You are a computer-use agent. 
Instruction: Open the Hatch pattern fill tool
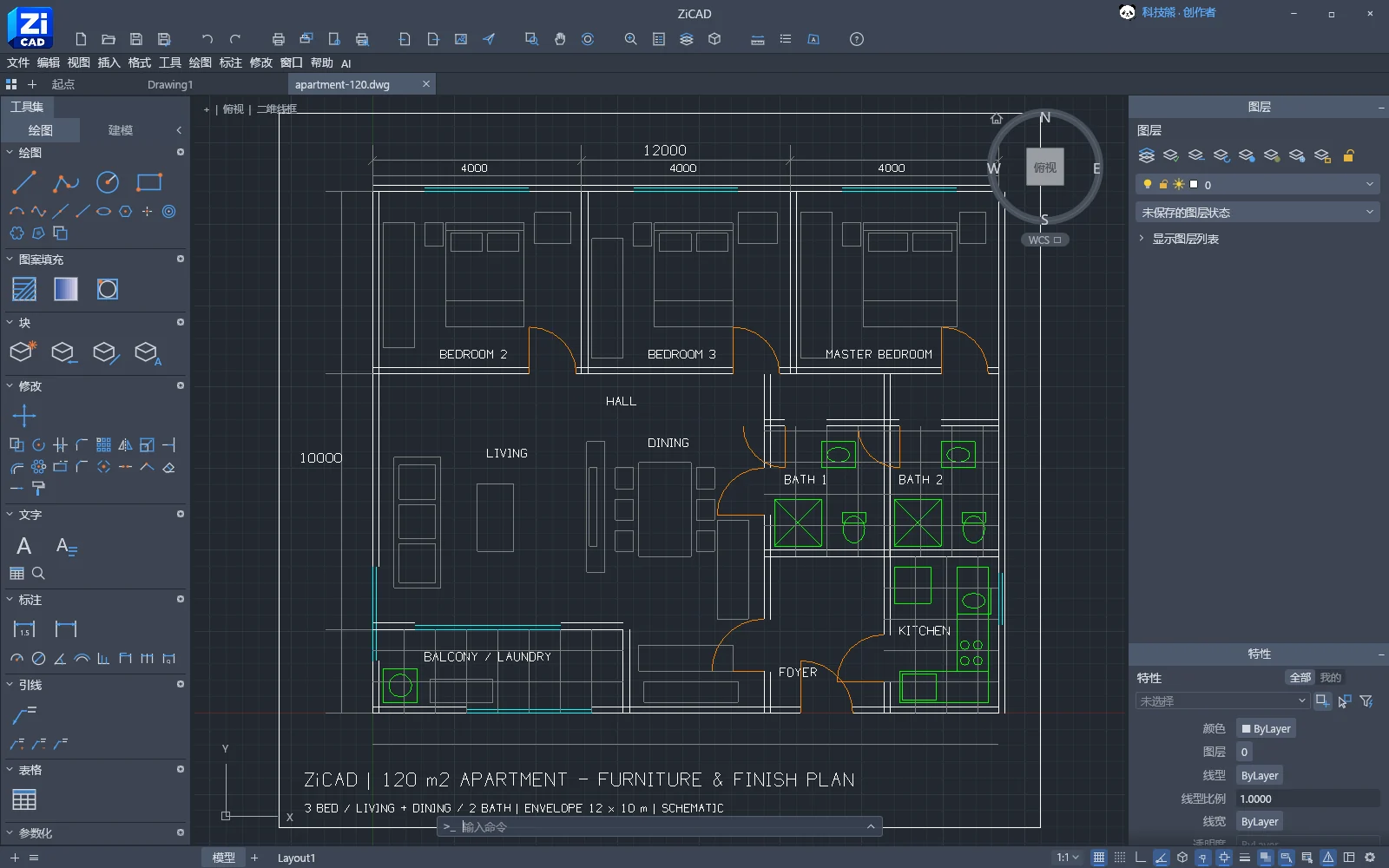pyautogui.click(x=24, y=289)
